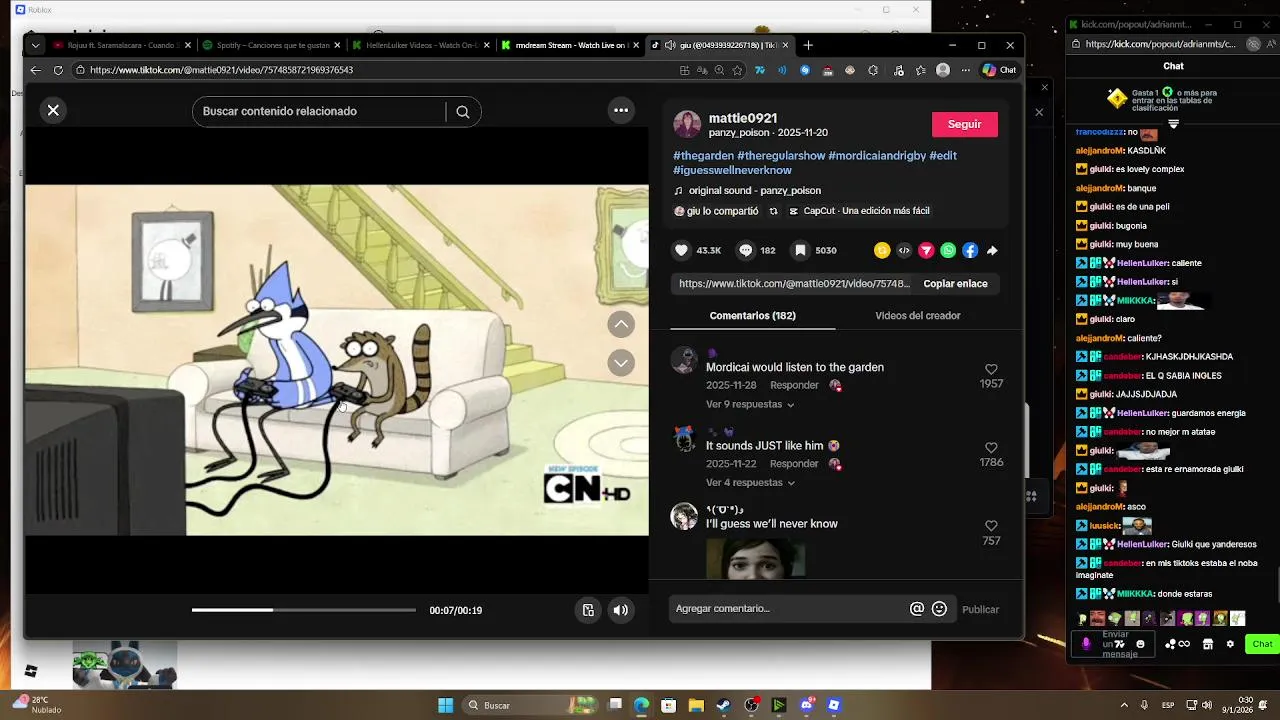Screen dimensions: 1280x720
Task: Click the embed code icon
Action: 904,251
